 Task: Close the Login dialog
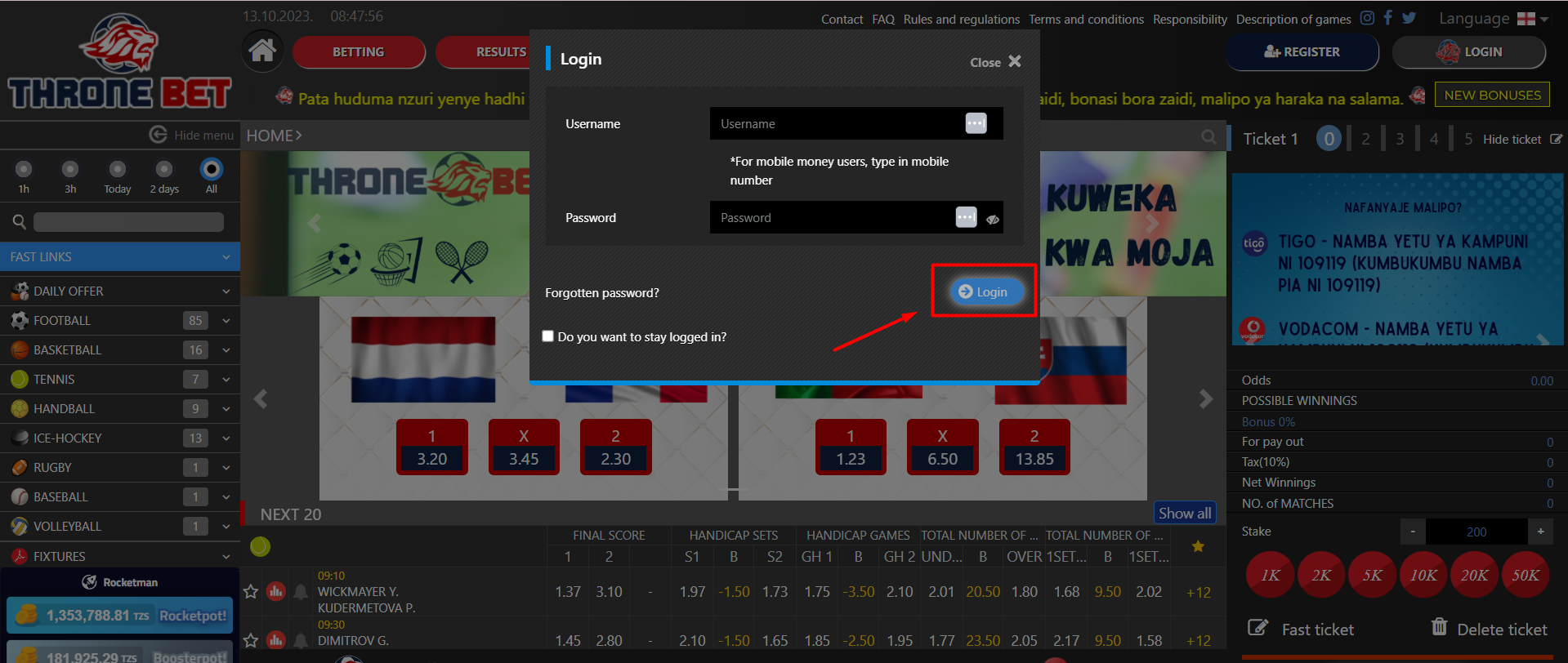(x=995, y=62)
